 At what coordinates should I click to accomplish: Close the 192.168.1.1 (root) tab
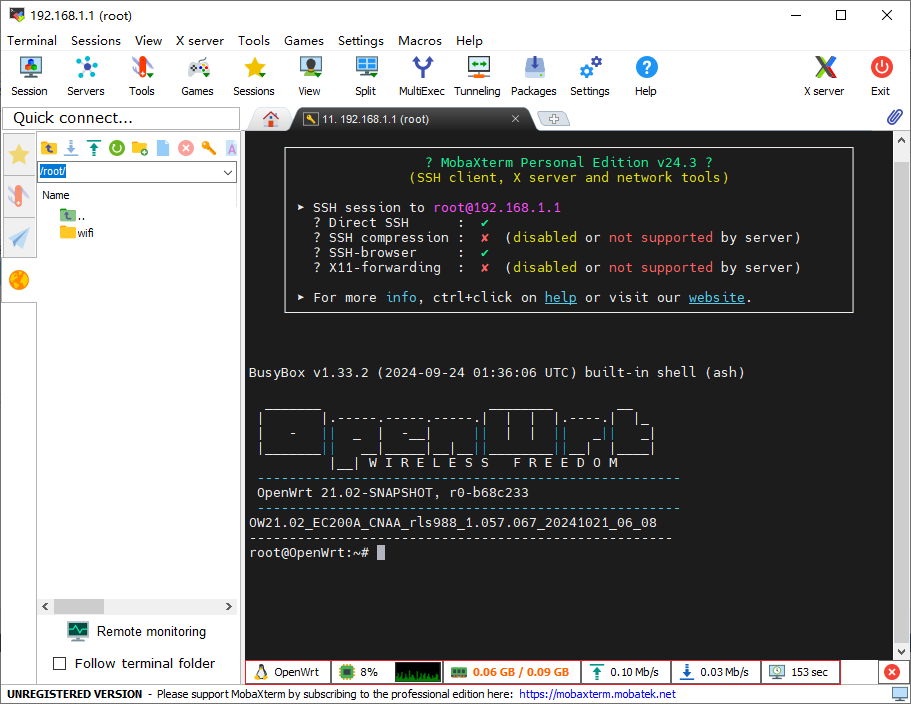point(515,118)
